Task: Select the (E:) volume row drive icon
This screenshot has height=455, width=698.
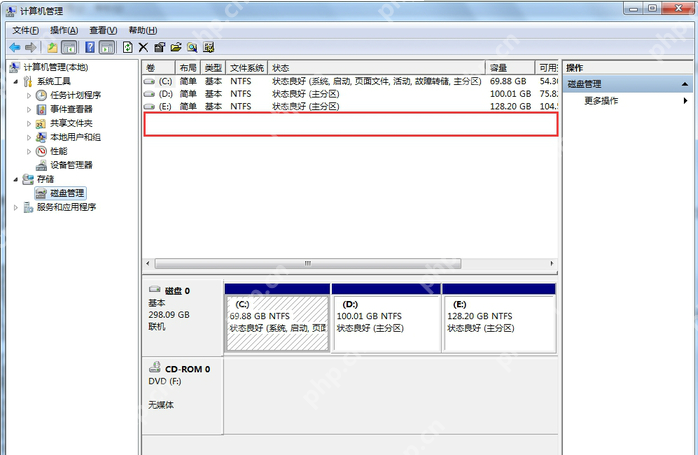Action: [x=150, y=106]
